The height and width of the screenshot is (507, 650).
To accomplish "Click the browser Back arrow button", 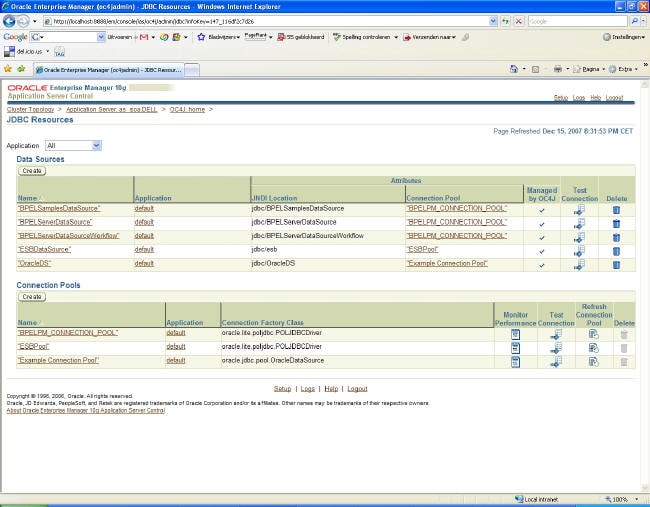I will pyautogui.click(x=10, y=21).
